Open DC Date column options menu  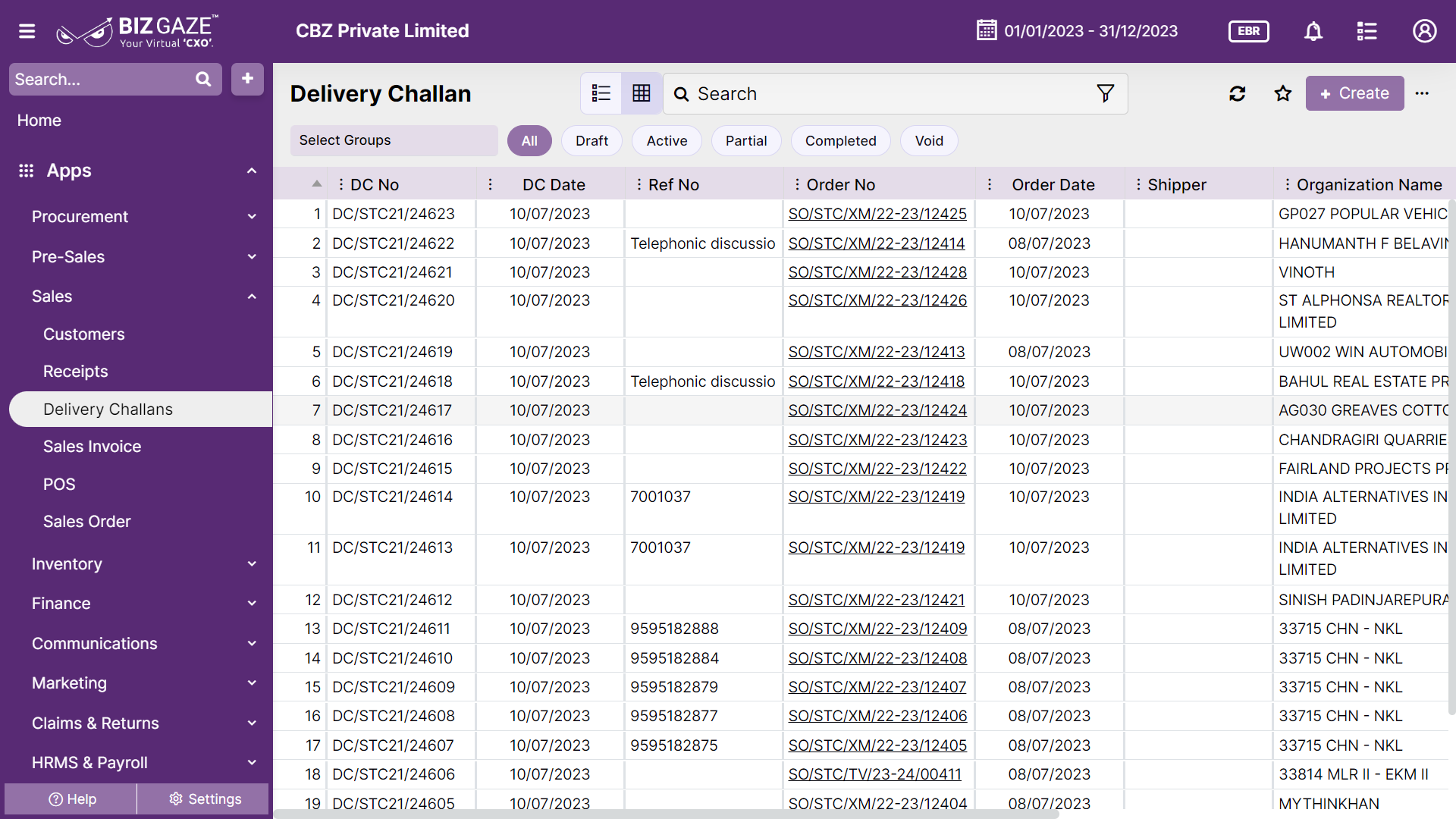491,184
